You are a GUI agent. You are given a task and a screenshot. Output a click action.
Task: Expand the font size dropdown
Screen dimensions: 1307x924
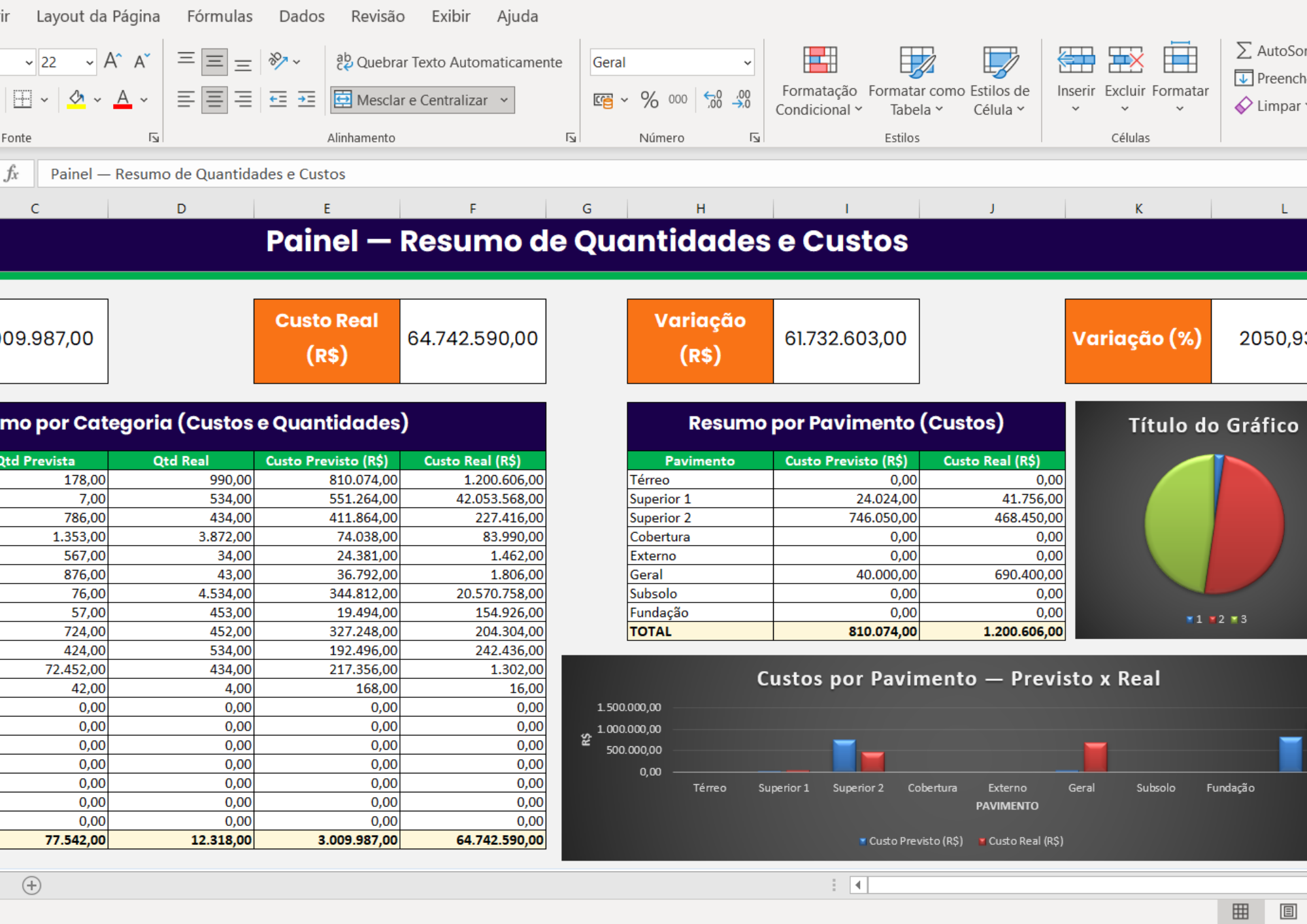90,63
